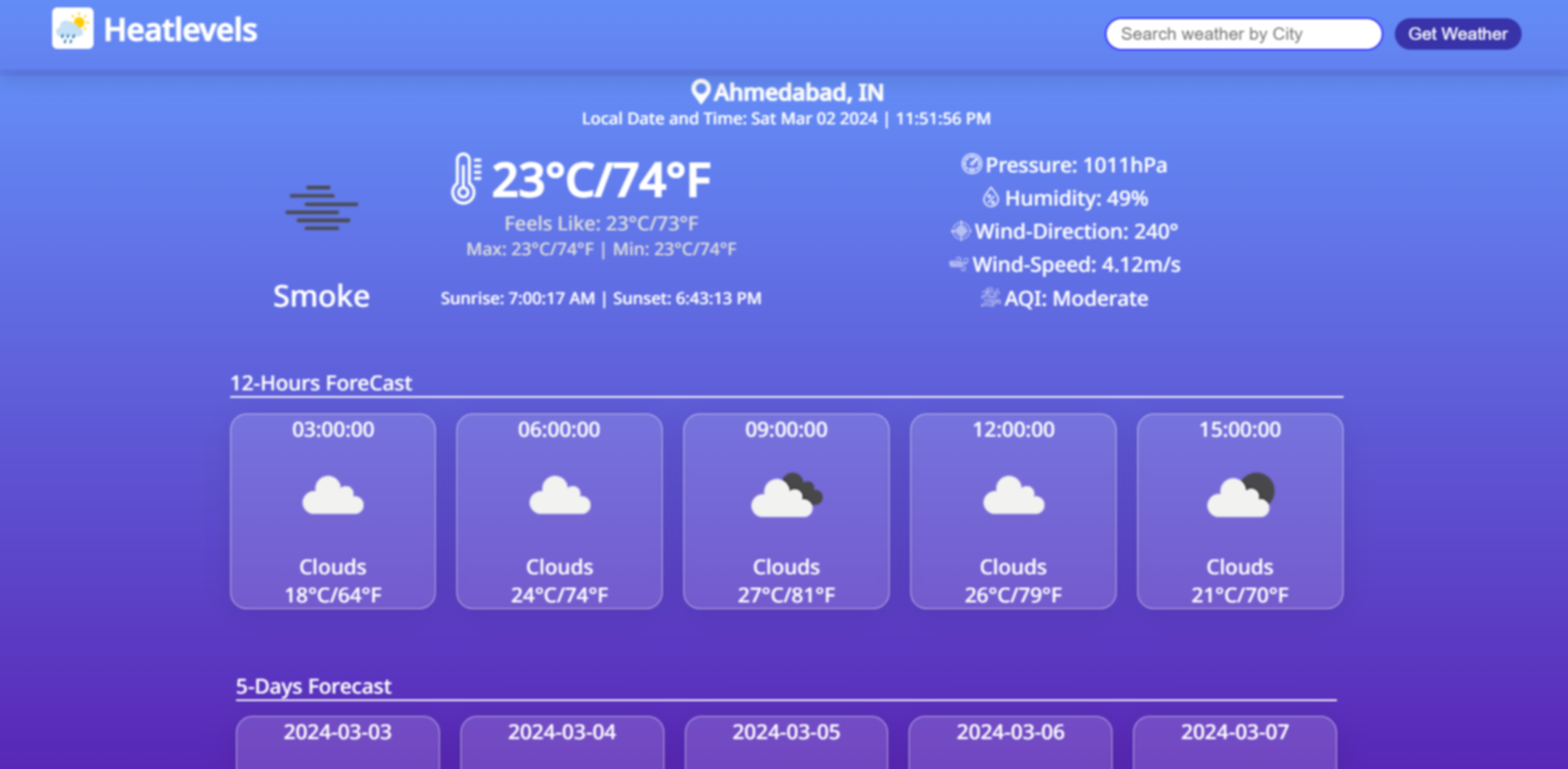1568x769 pixels.
Task: Click the cloud icon in 09:00:00 card
Action: [786, 496]
